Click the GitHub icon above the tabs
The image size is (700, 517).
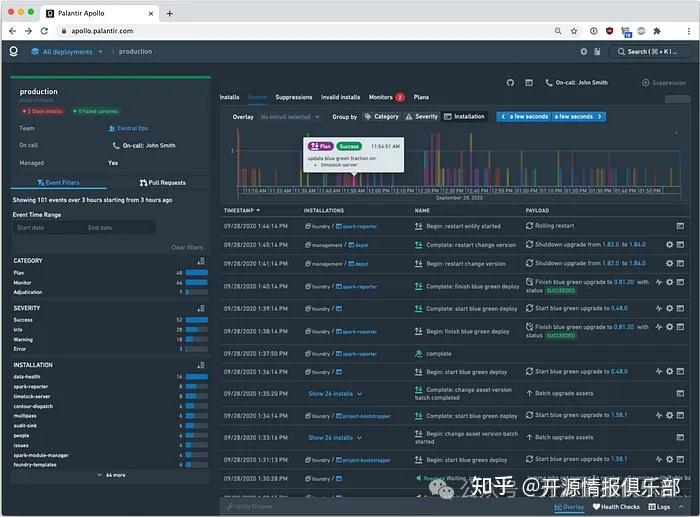[x=510, y=83]
